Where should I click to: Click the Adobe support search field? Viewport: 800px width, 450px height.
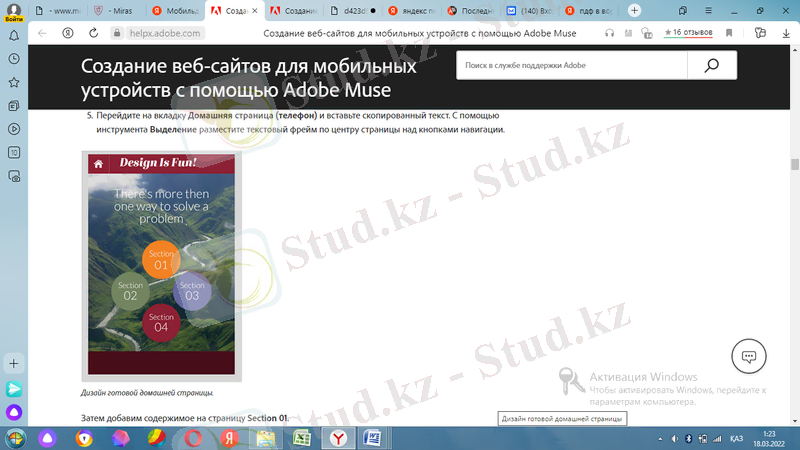570,66
